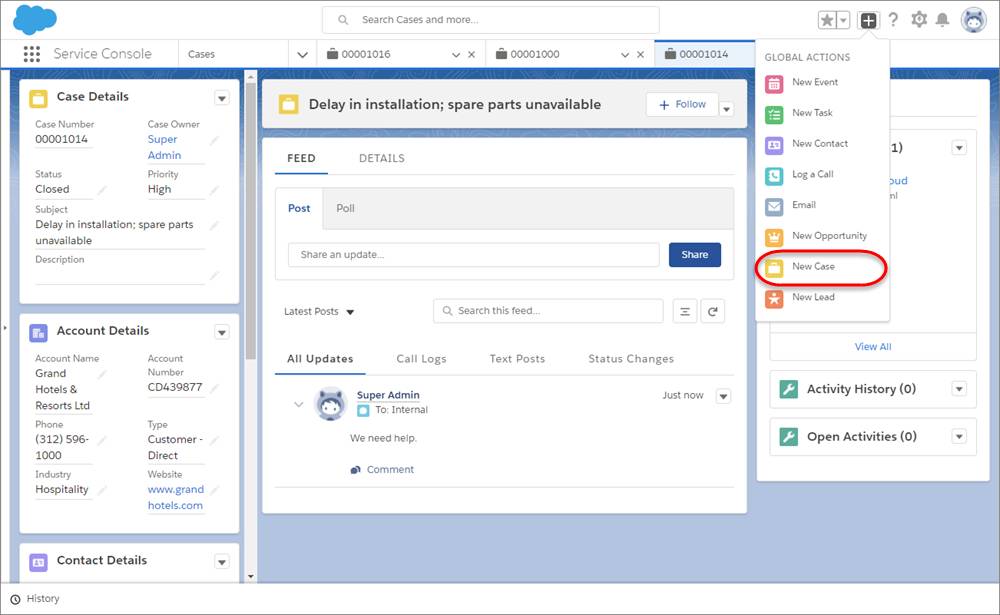
Task: Click the left panel vertical scrollbar
Action: (251, 220)
